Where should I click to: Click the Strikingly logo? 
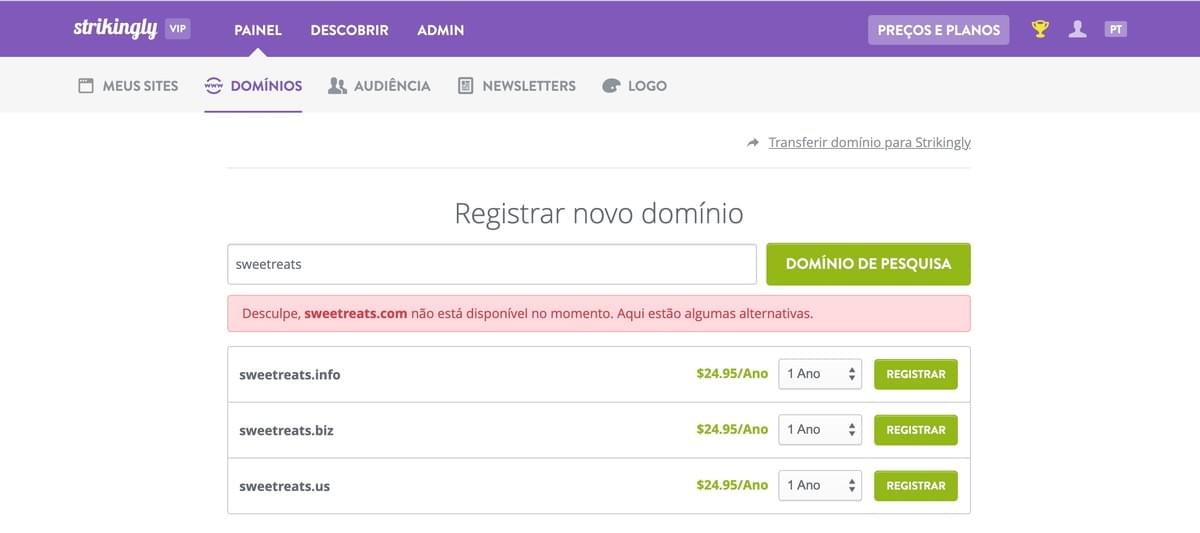pos(115,29)
